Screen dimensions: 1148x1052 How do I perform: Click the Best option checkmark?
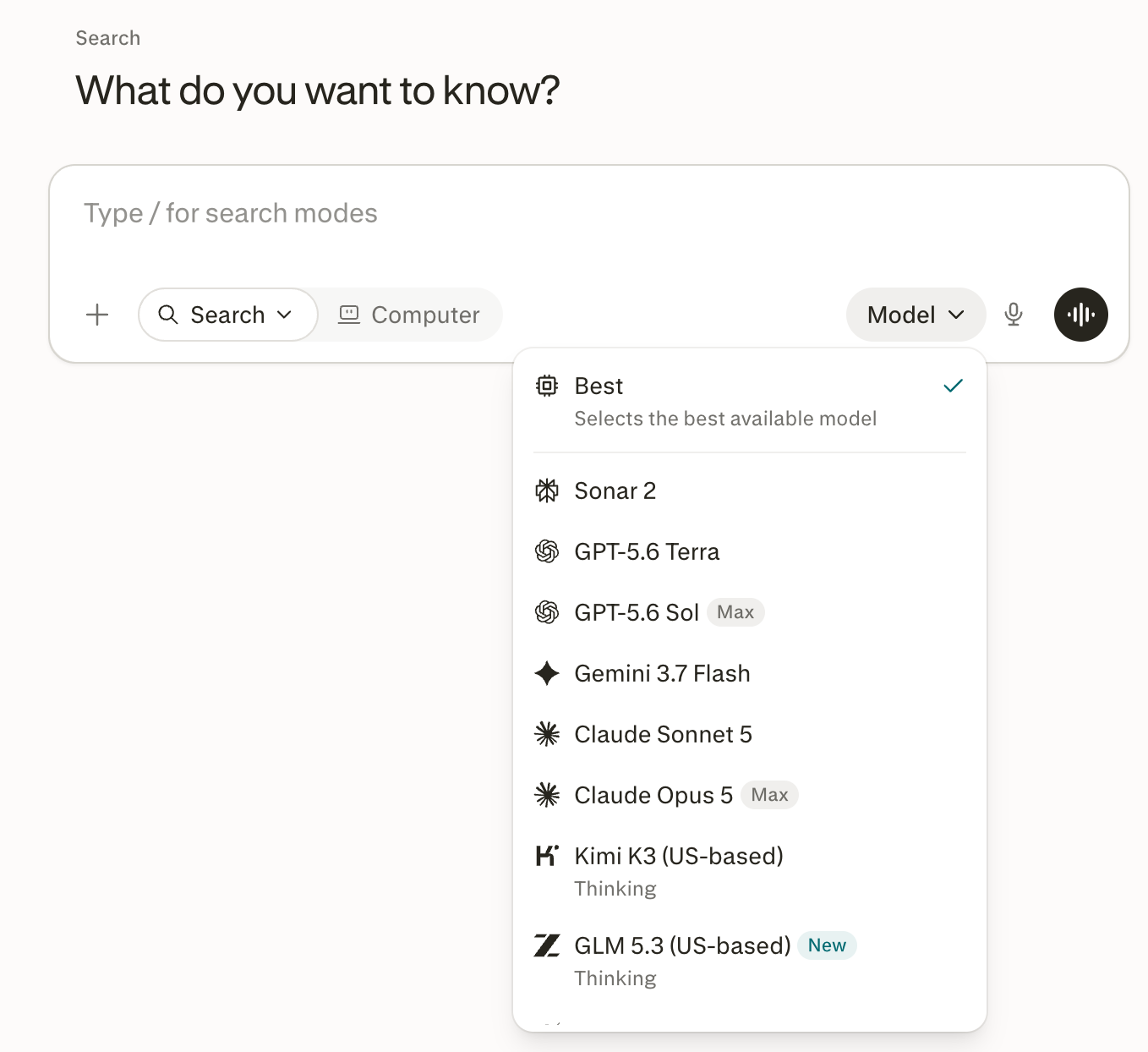[x=953, y=386]
